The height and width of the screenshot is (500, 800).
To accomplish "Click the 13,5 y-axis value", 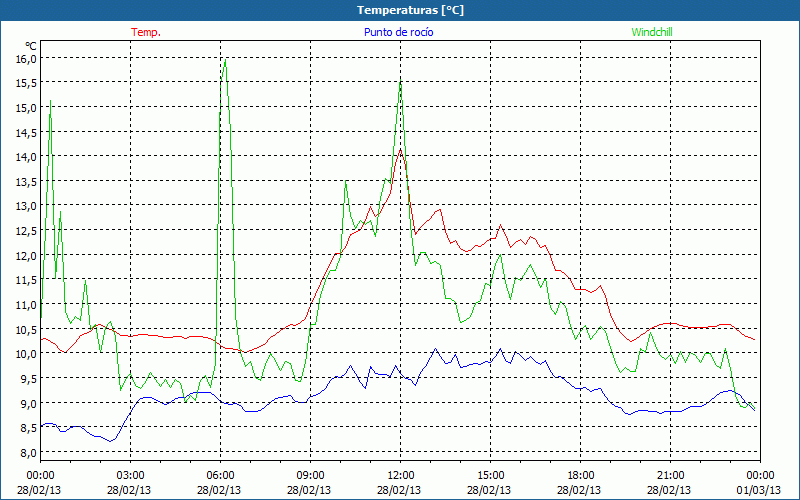I will (27, 181).
